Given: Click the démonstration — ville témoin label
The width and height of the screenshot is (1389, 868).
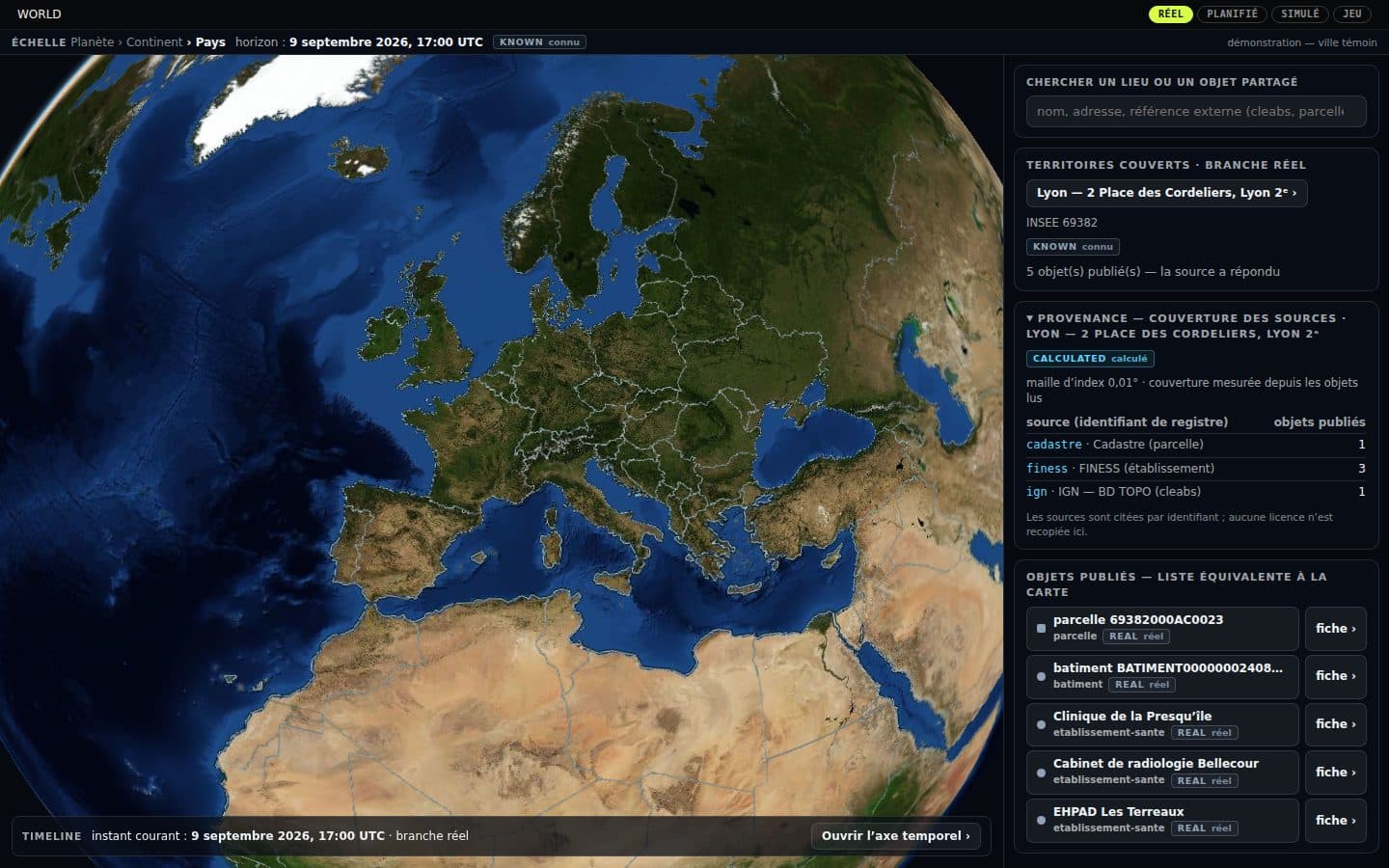Looking at the screenshot, I should point(1301,42).
